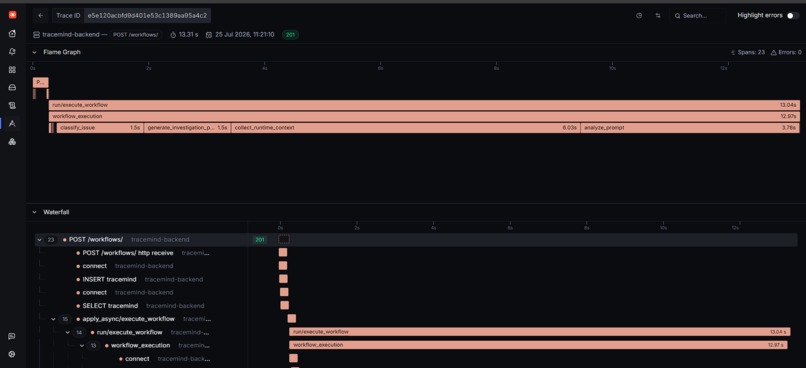Click the Errors: 0 warning indicator

(785, 52)
